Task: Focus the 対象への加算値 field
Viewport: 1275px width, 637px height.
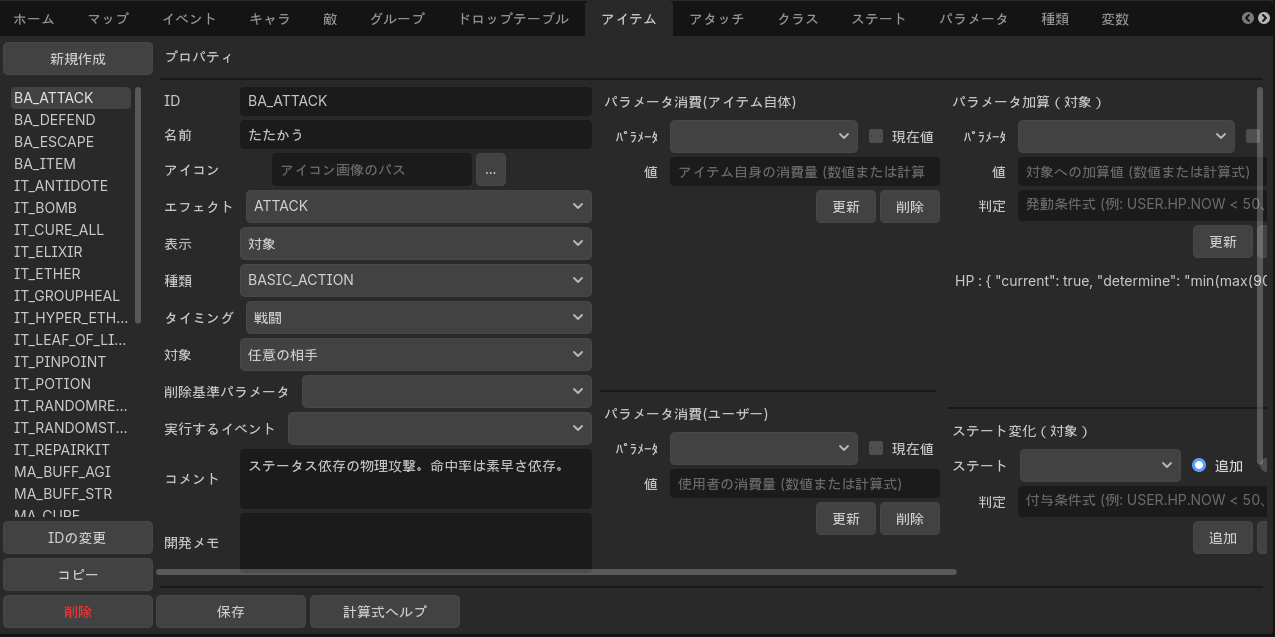Action: coord(1142,172)
